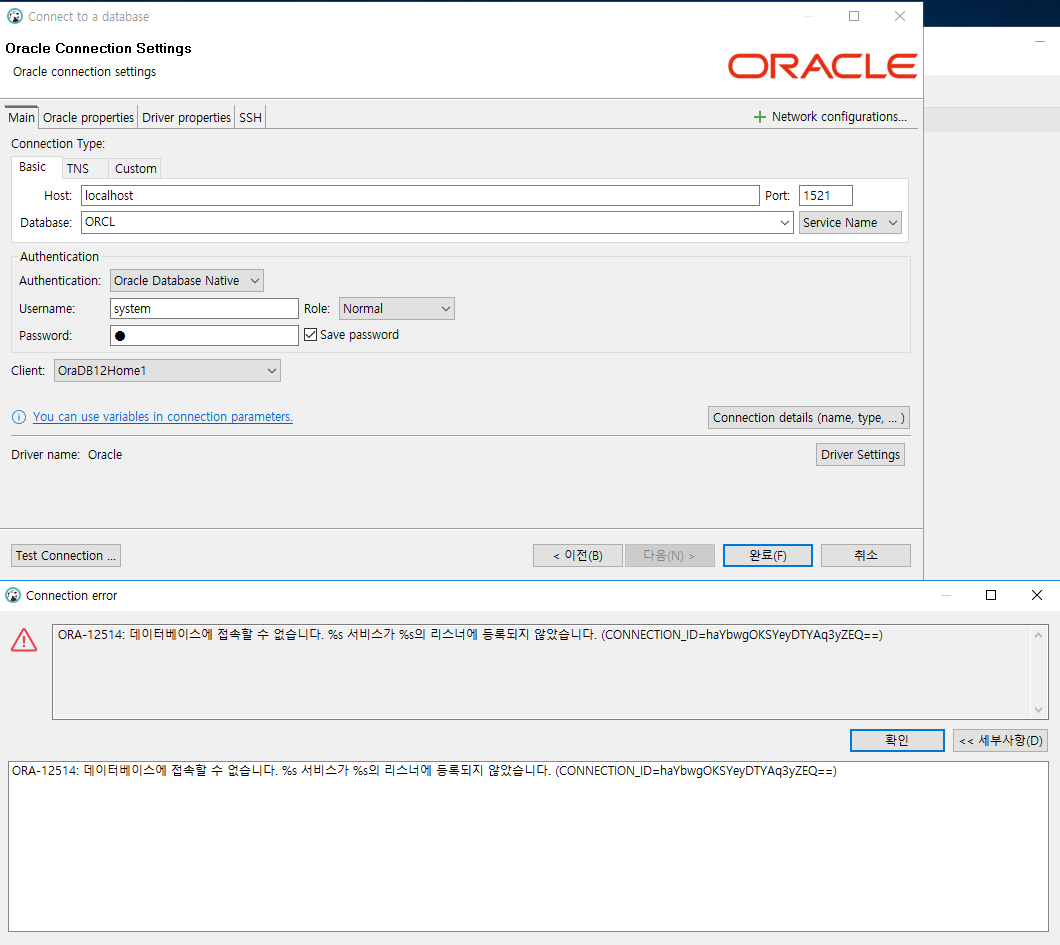
Task: Open the Client OraDB12Home1 dropdown
Action: pos(167,370)
